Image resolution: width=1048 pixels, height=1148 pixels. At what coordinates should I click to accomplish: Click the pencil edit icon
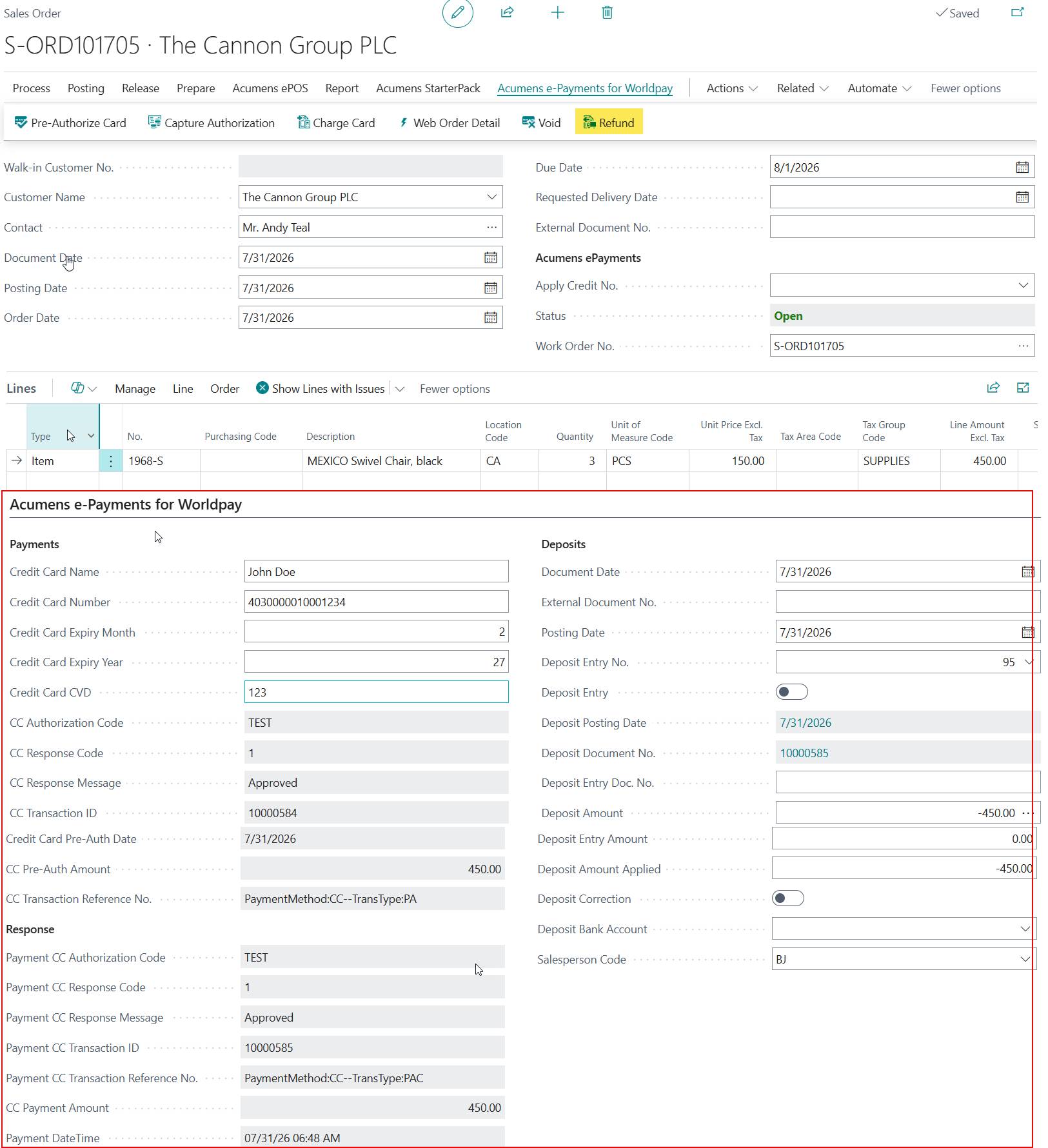pyautogui.click(x=457, y=13)
